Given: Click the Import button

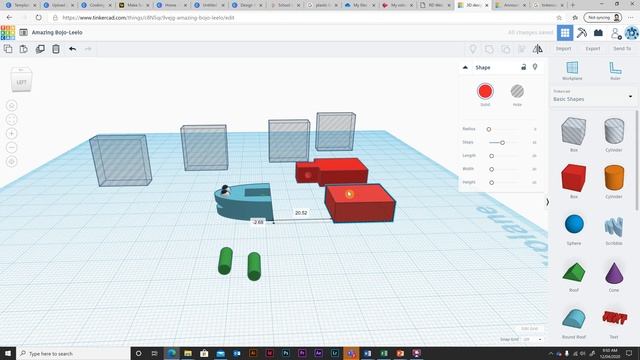Looking at the screenshot, I should click(x=563, y=49).
